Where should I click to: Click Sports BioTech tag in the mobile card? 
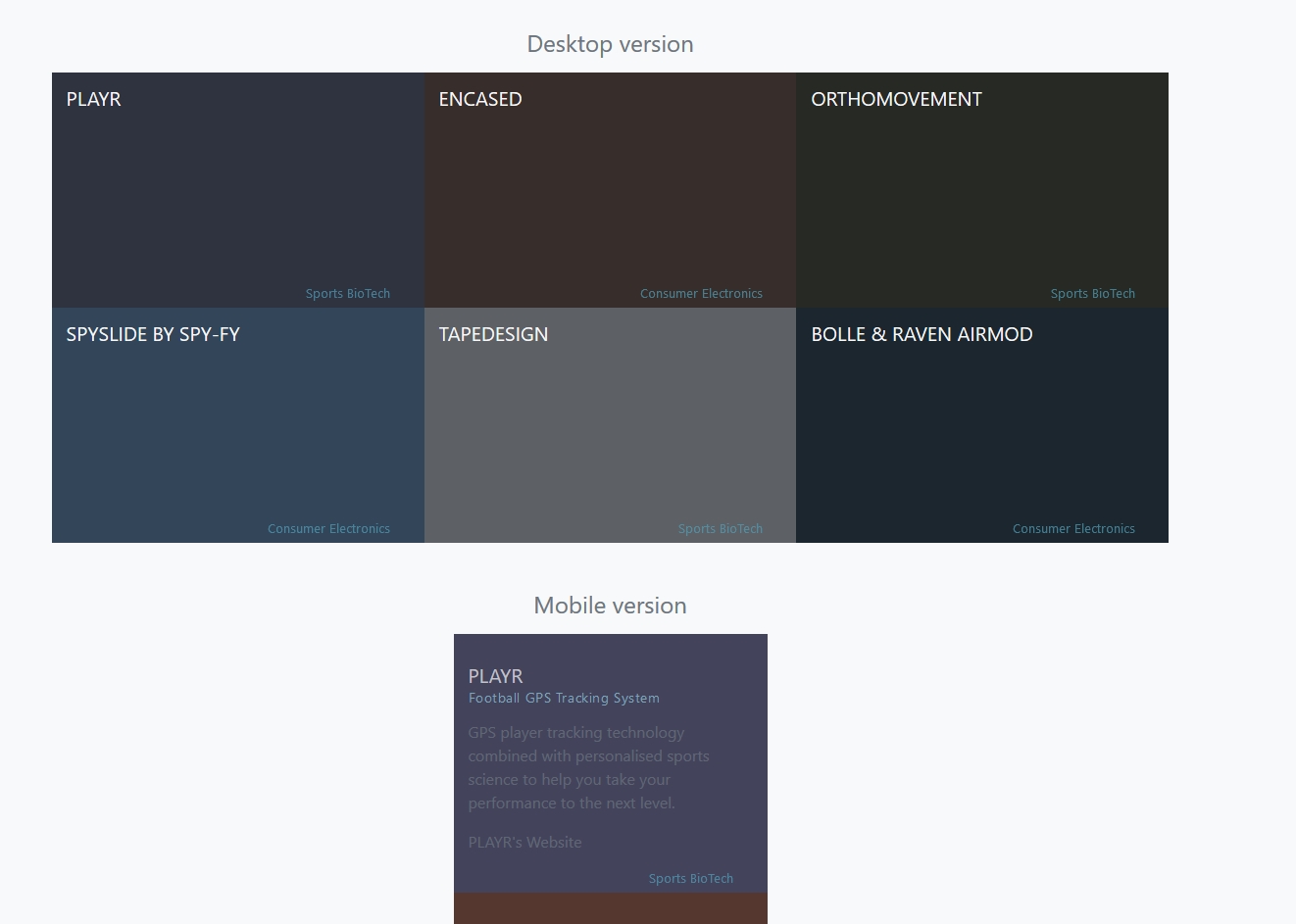(x=690, y=879)
